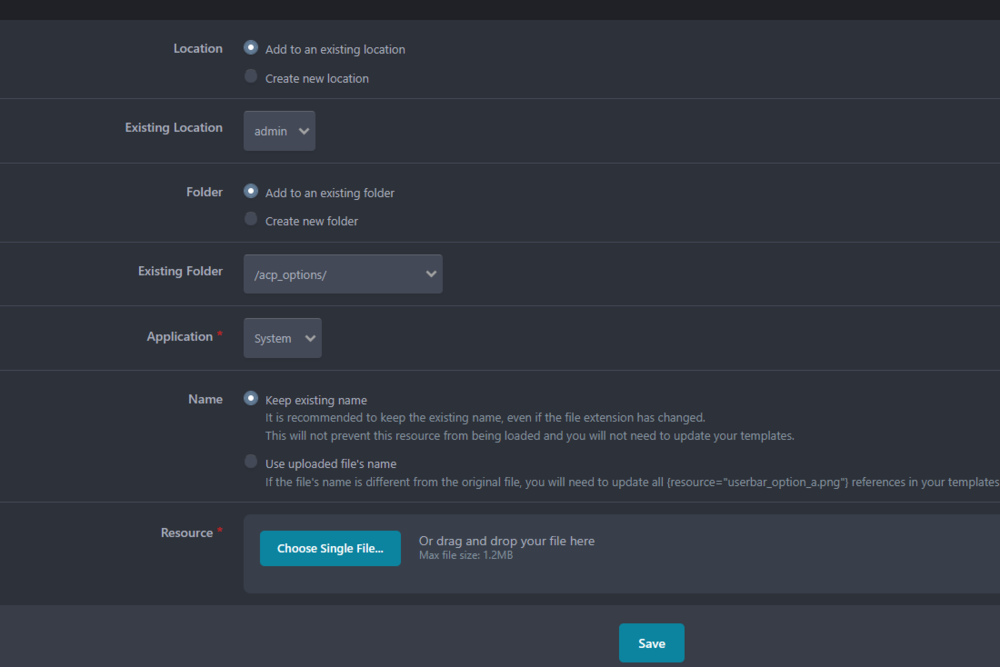Click the 'Application' required field label
Viewport: 1000px width, 667px height.
[x=180, y=337]
